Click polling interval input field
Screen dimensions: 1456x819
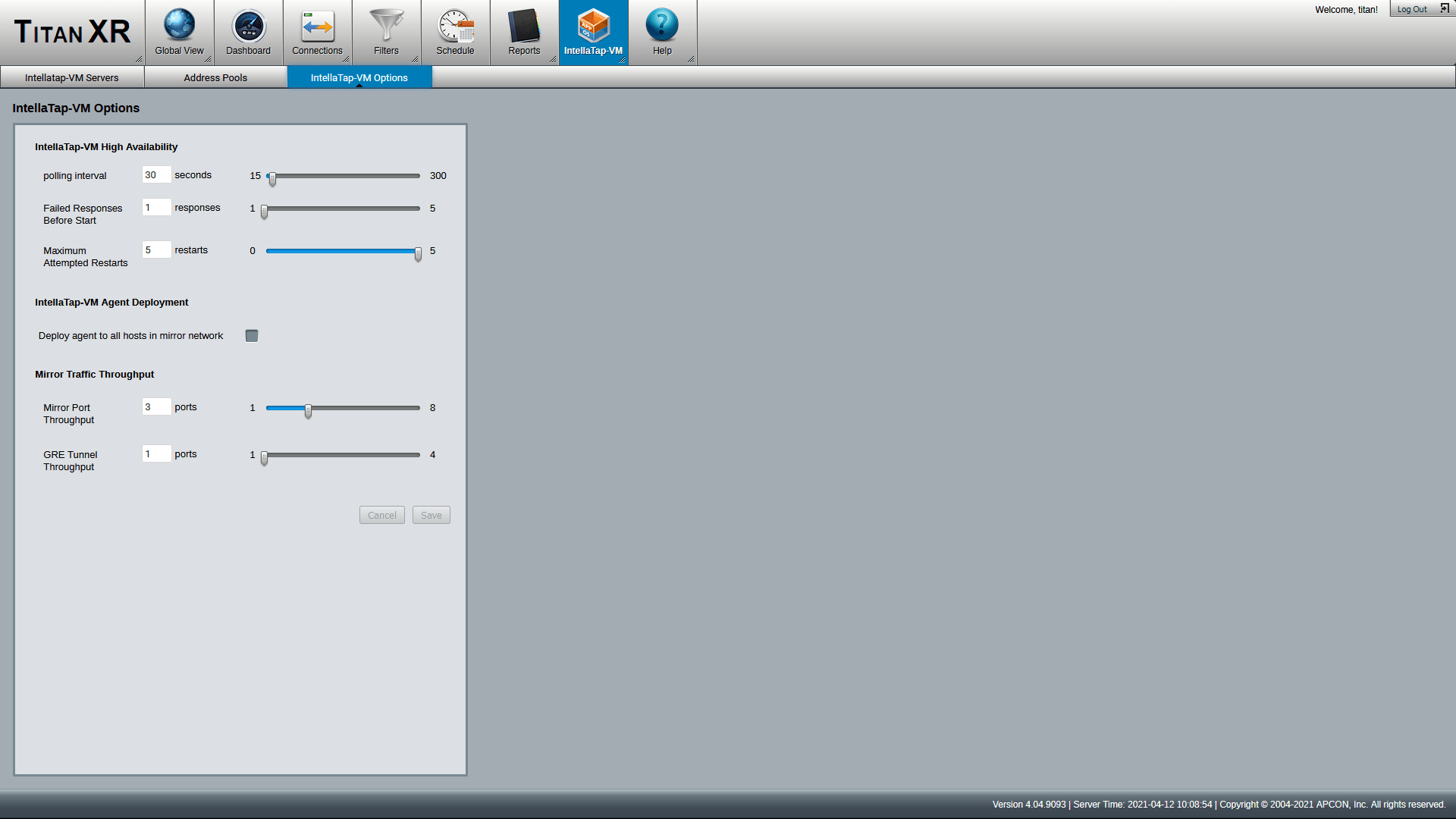point(154,175)
